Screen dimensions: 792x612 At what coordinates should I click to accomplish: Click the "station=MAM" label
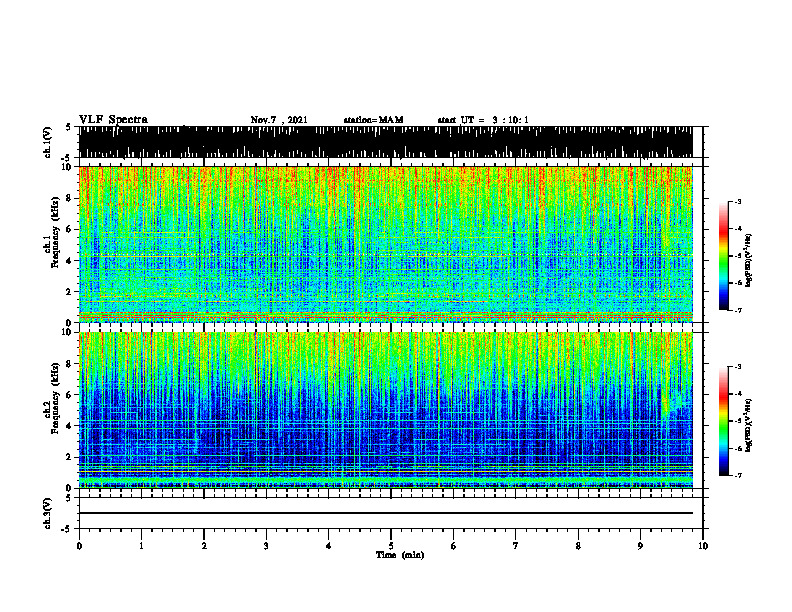tap(373, 120)
